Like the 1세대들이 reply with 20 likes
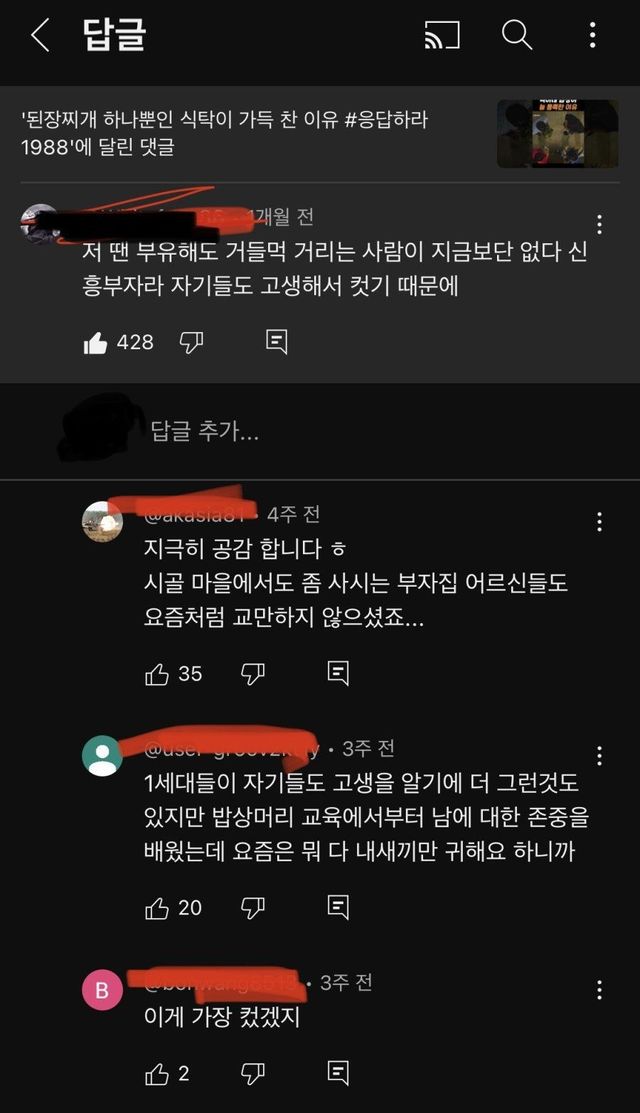This screenshot has height=1113, width=640. point(157,908)
